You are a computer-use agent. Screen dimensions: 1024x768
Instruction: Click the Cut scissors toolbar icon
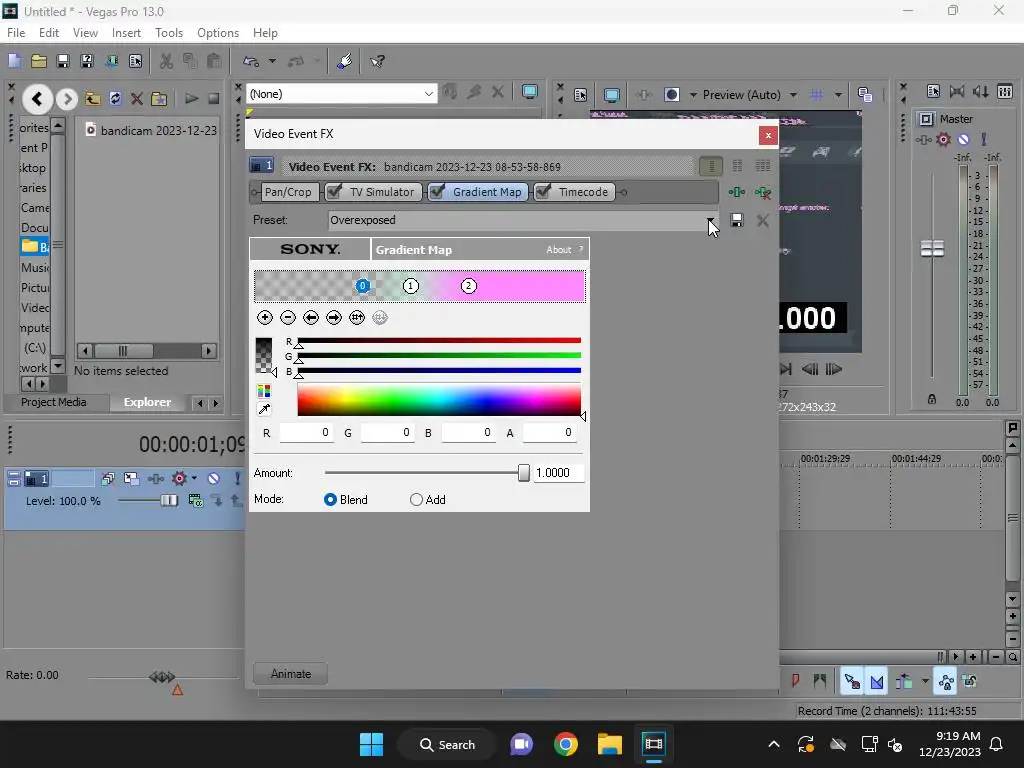(x=167, y=61)
